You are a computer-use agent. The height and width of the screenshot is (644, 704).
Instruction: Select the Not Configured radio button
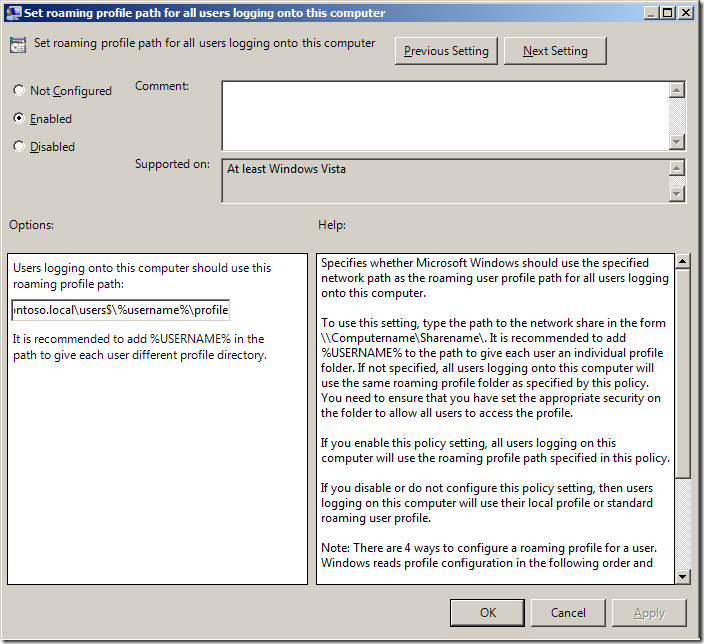pos(19,91)
